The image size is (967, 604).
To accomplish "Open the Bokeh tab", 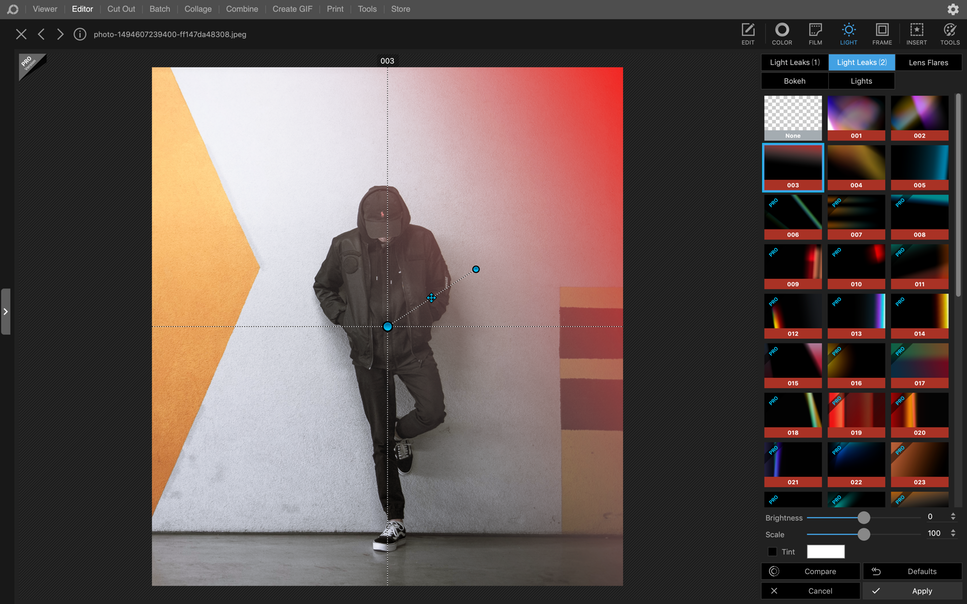I will (x=793, y=80).
